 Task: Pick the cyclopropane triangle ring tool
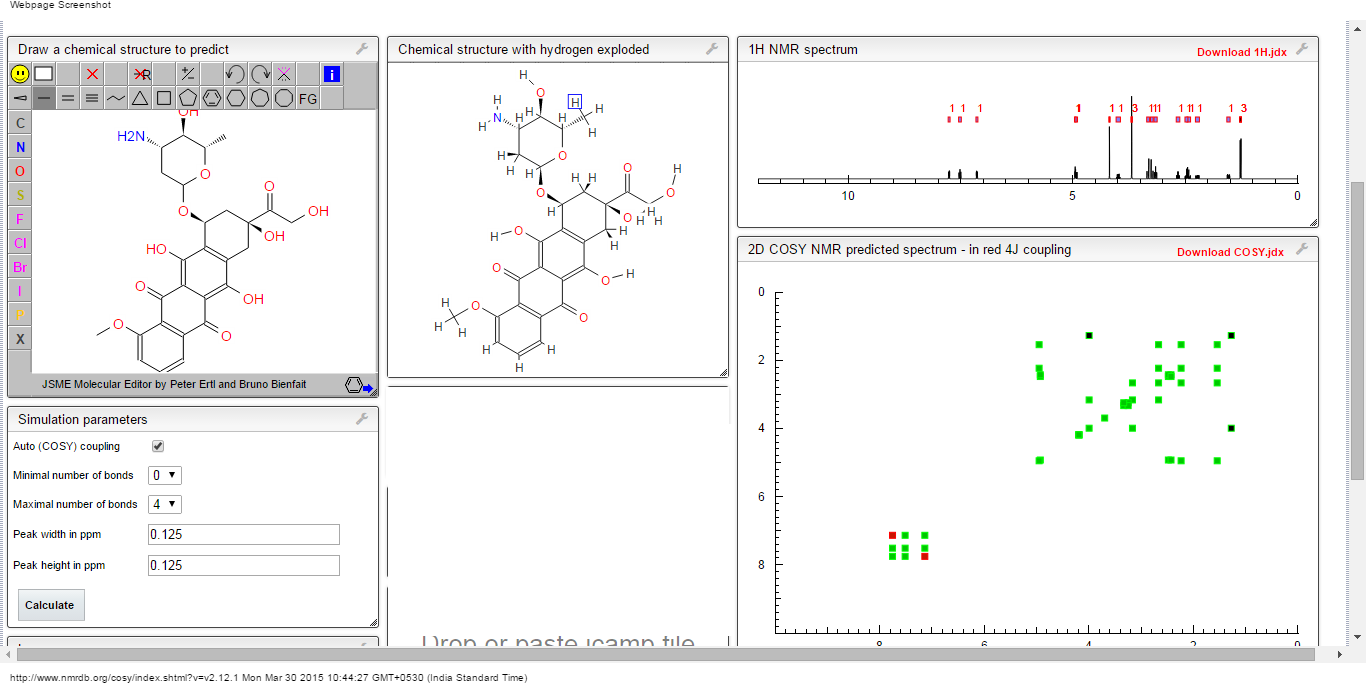140,98
